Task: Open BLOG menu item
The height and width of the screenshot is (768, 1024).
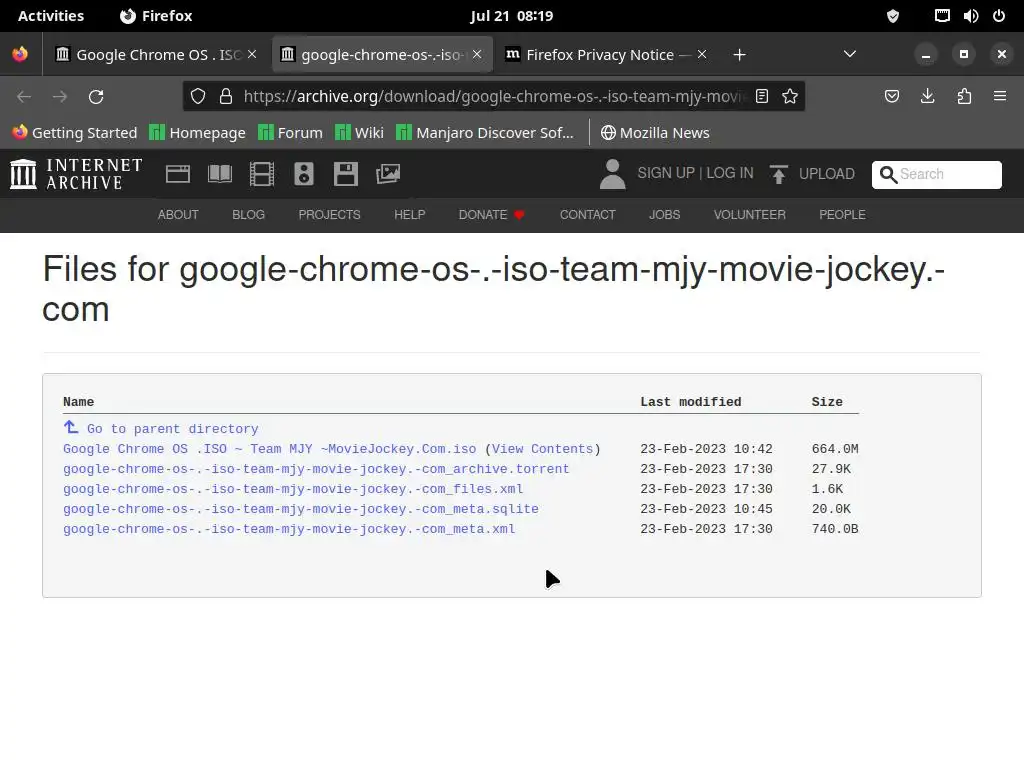Action: (x=248, y=215)
